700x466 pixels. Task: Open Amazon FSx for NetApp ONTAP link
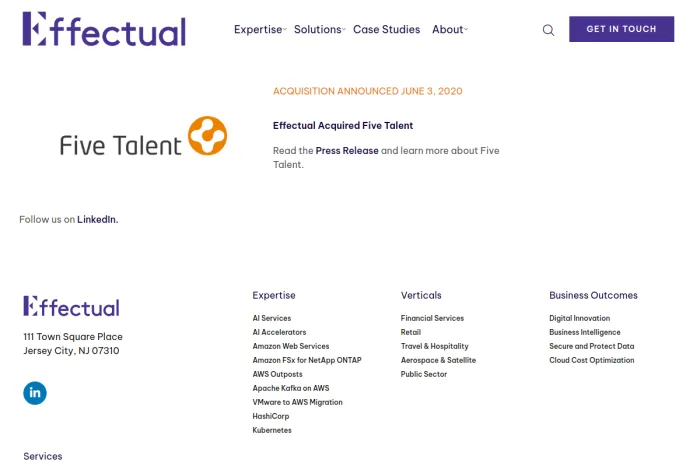point(307,360)
